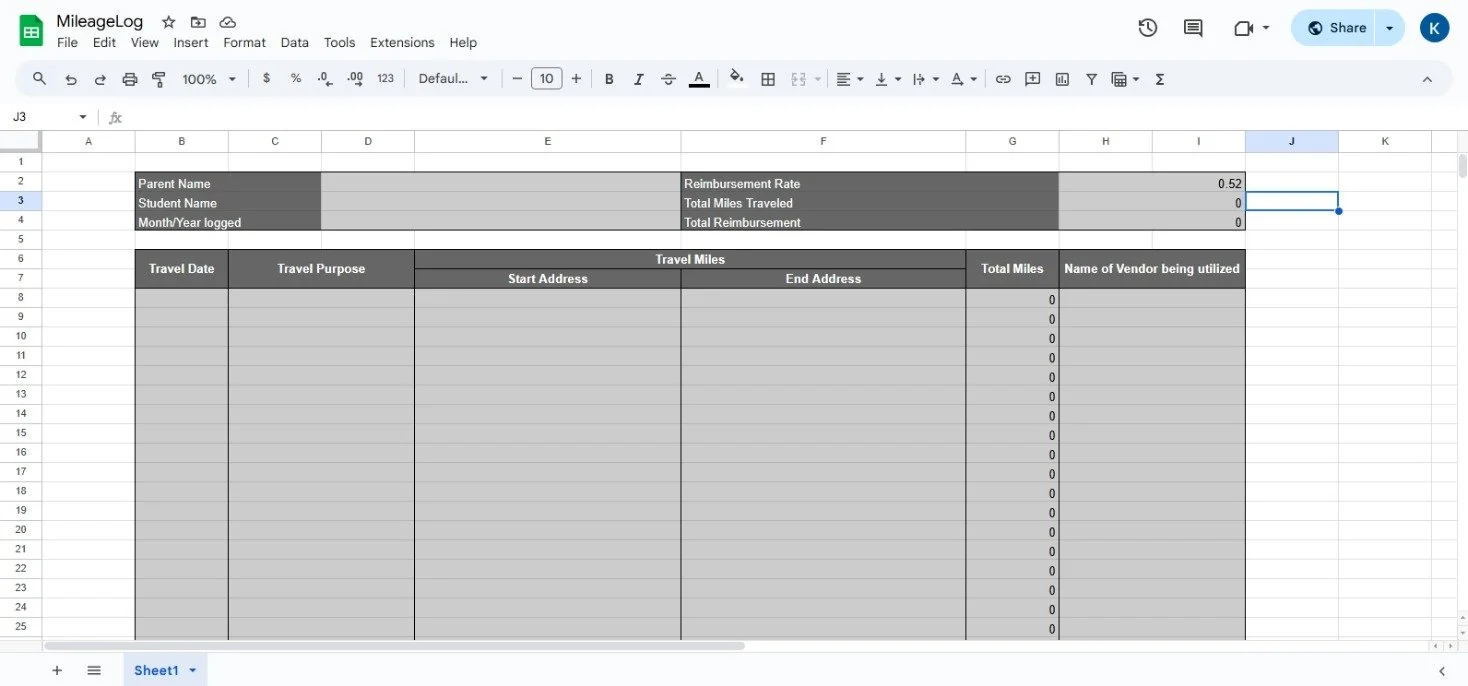The image size is (1468, 686).
Task: Undo the last action
Action: pos(70,79)
